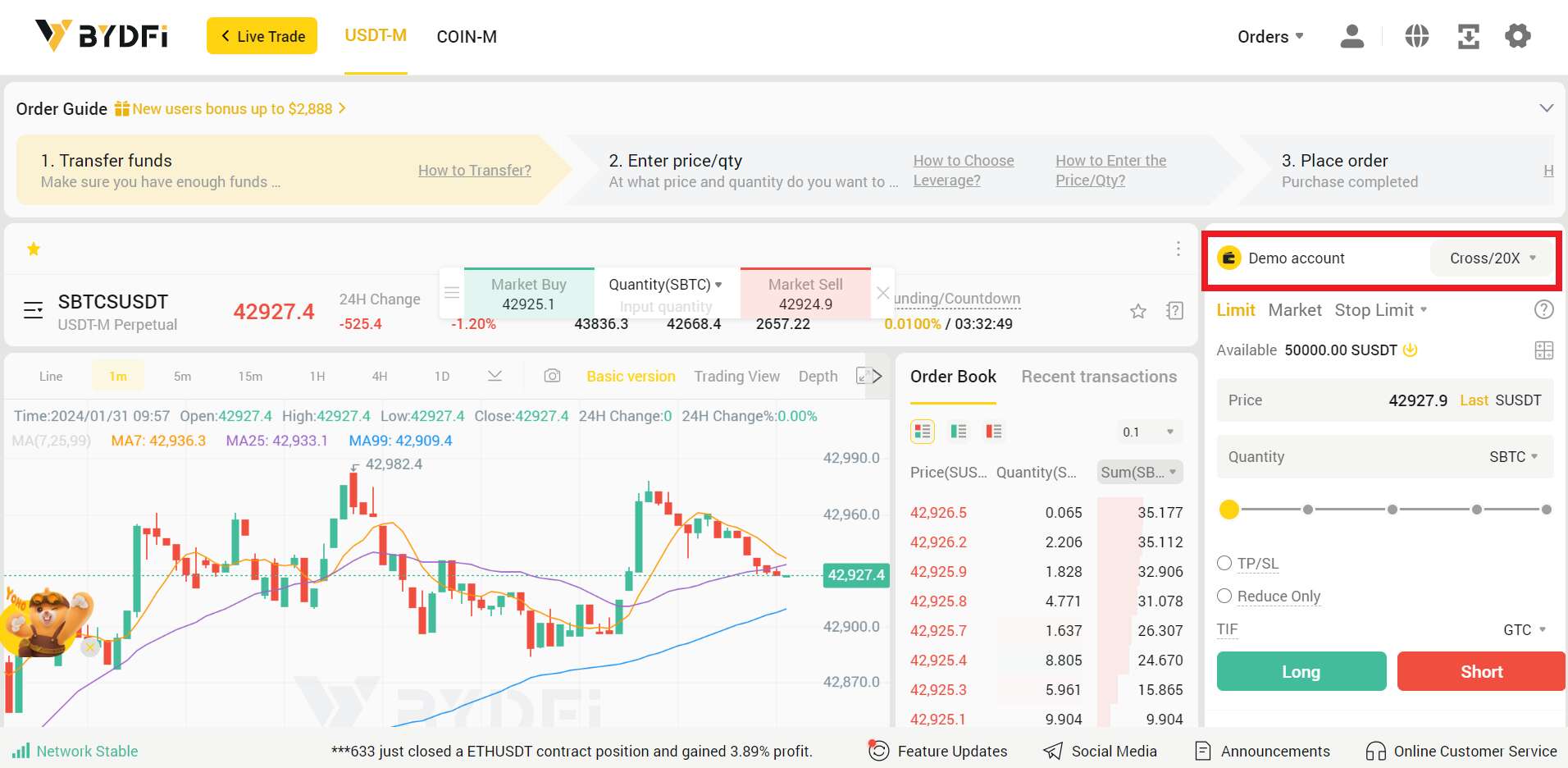This screenshot has height=768, width=1568.
Task: Open the Cross/20X leverage dropdown
Action: click(1492, 258)
